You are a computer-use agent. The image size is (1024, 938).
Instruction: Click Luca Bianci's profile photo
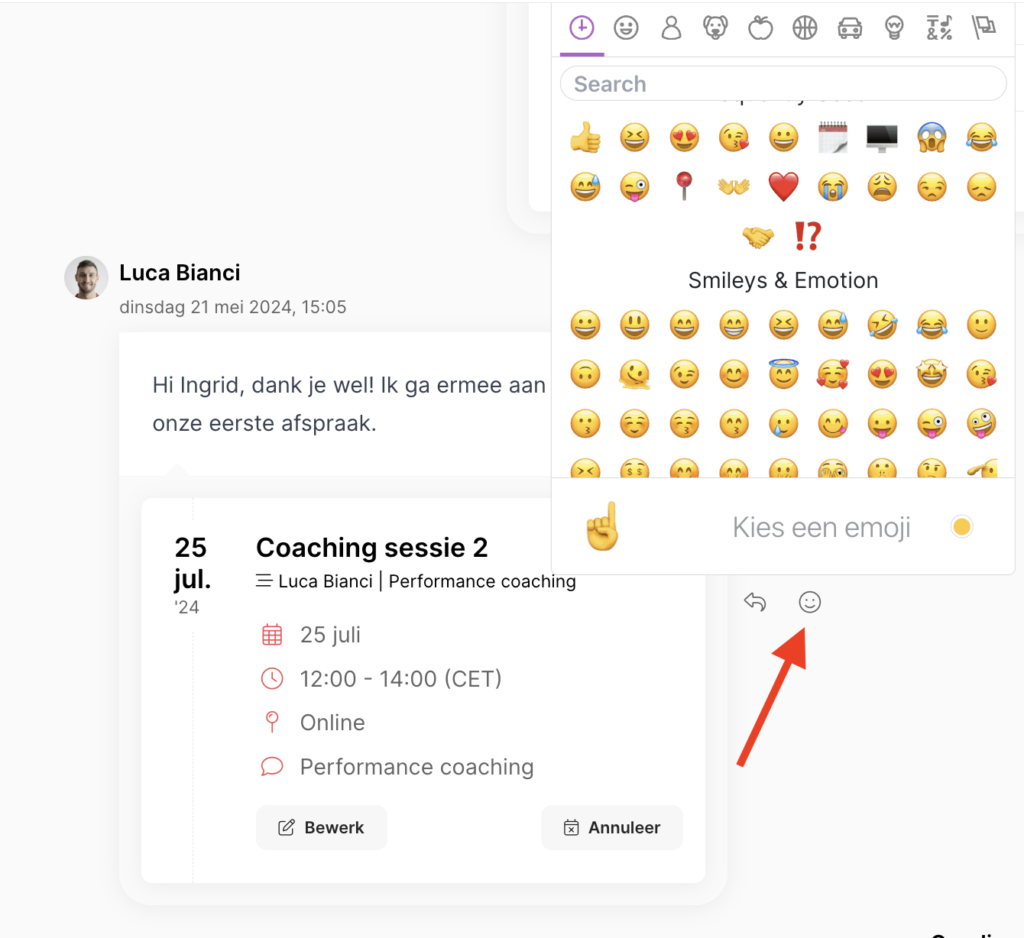tap(86, 278)
